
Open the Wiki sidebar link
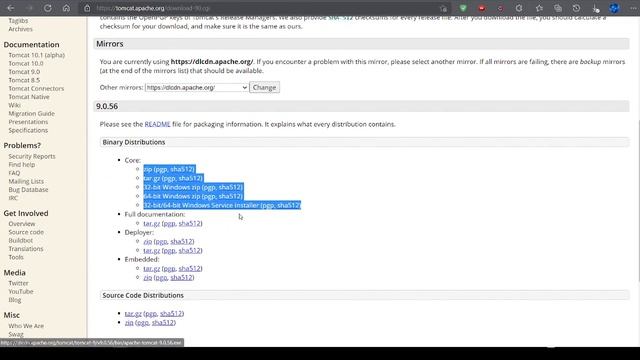pyautogui.click(x=14, y=105)
